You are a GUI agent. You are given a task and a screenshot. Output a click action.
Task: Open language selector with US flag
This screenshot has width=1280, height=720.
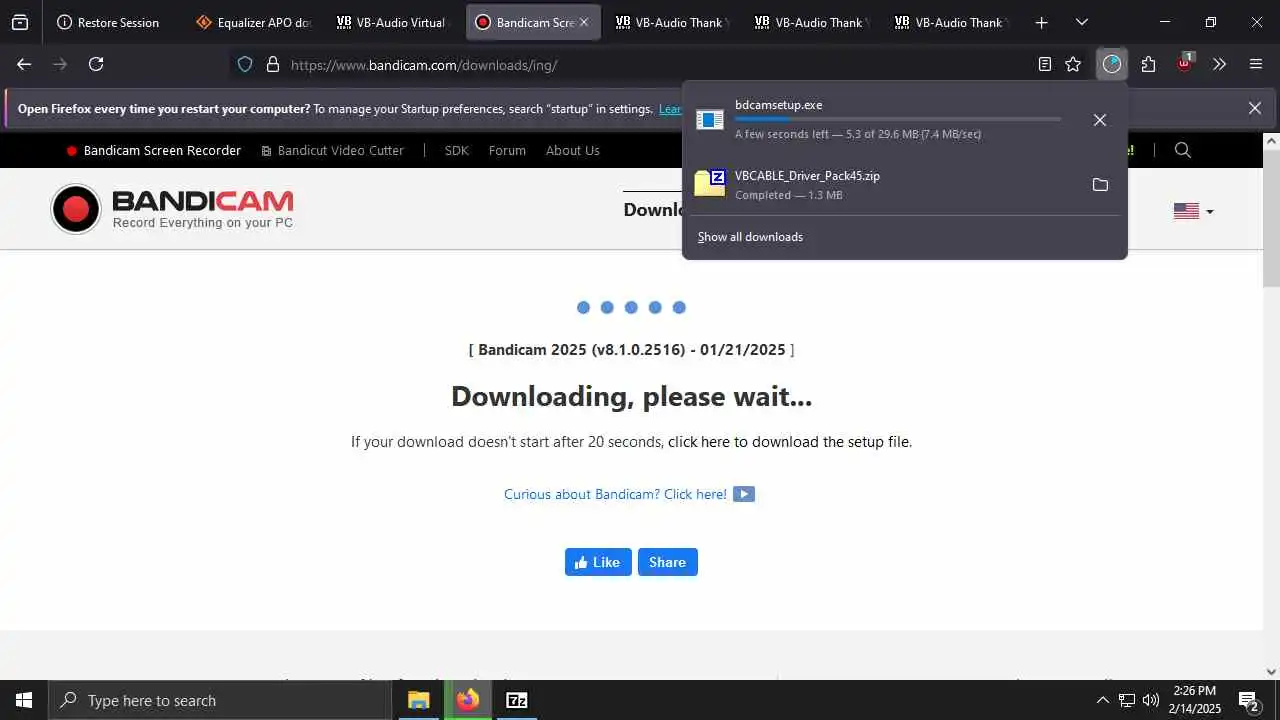tap(1193, 211)
